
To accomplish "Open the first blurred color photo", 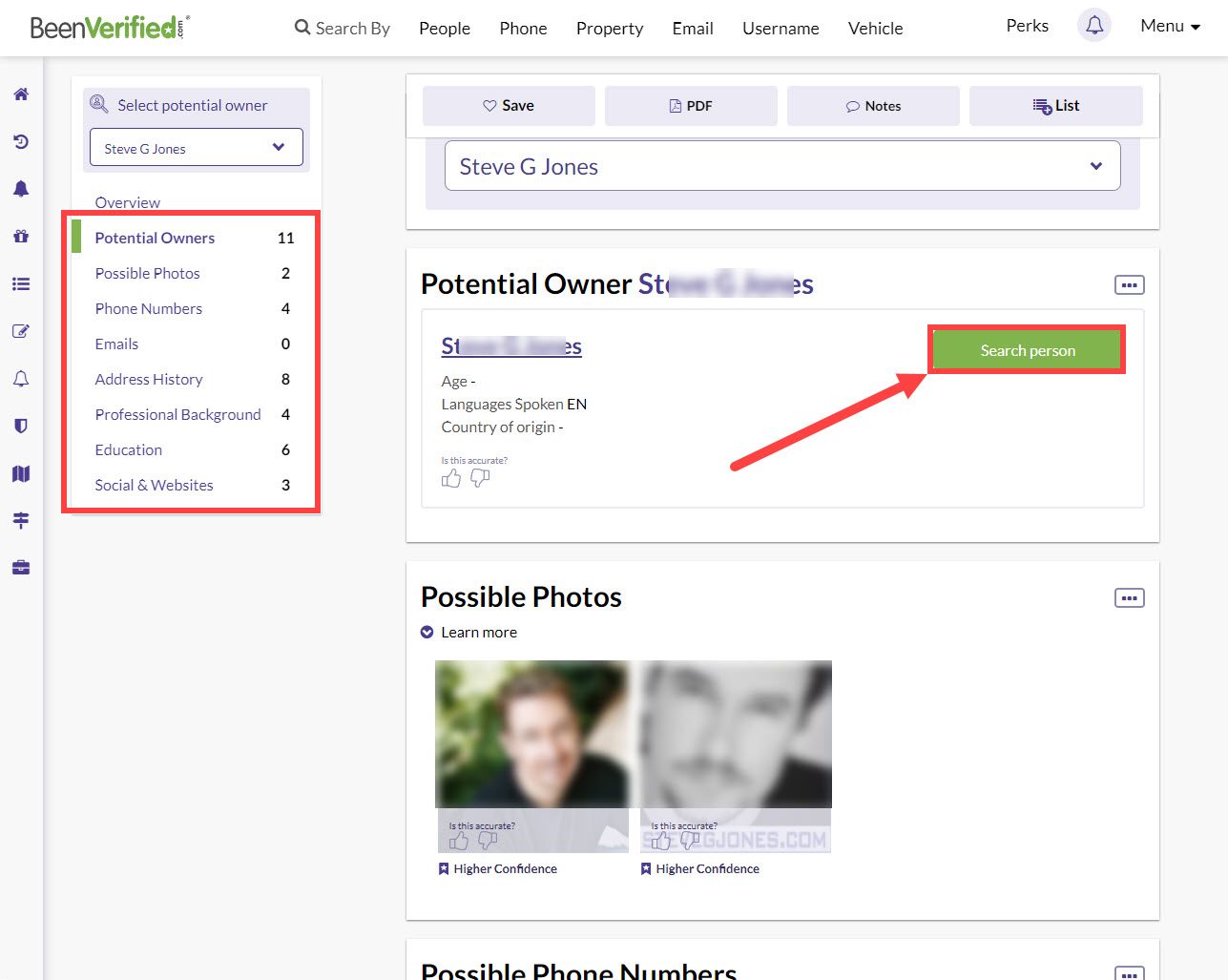I will (x=532, y=735).
